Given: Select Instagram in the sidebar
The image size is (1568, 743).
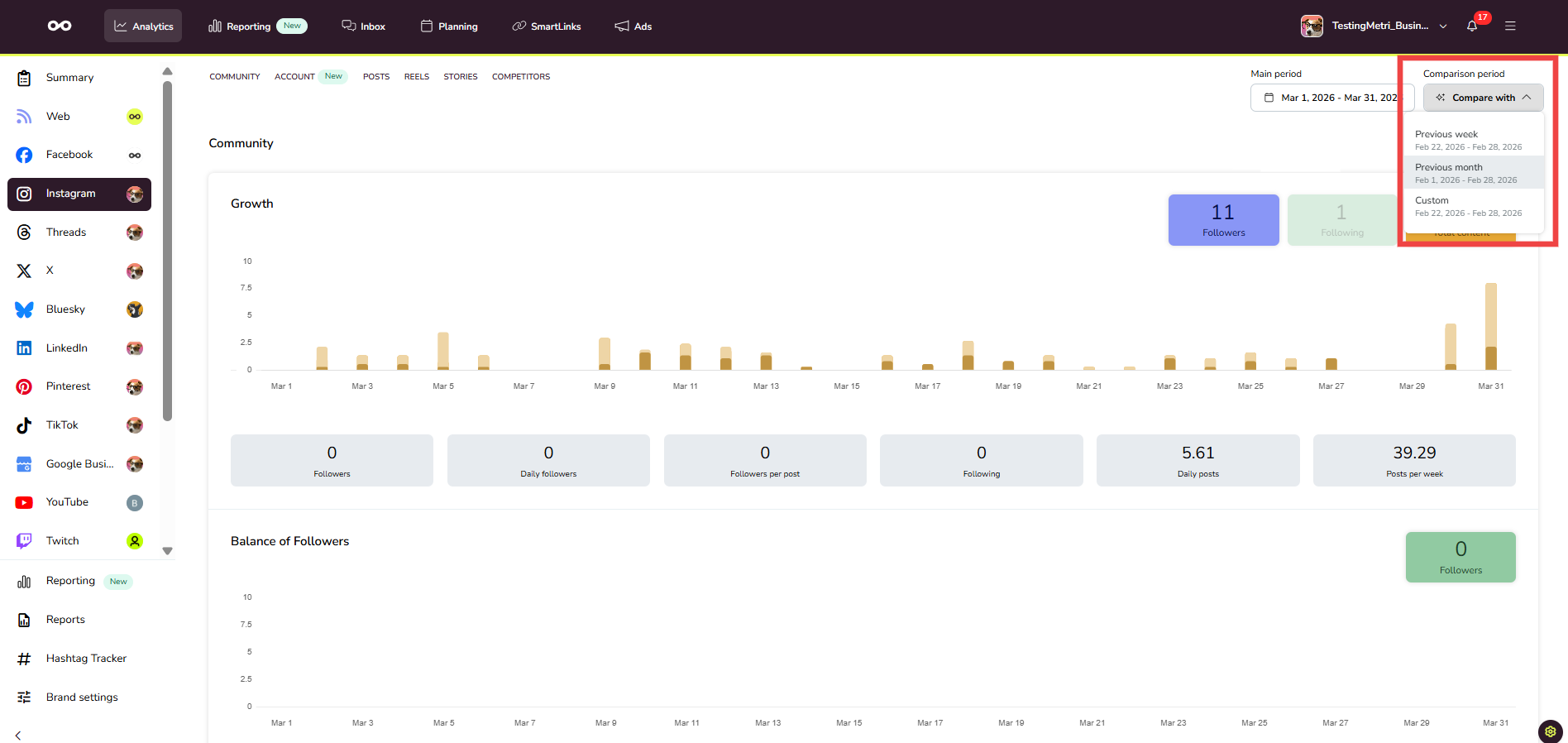Looking at the screenshot, I should [79, 194].
